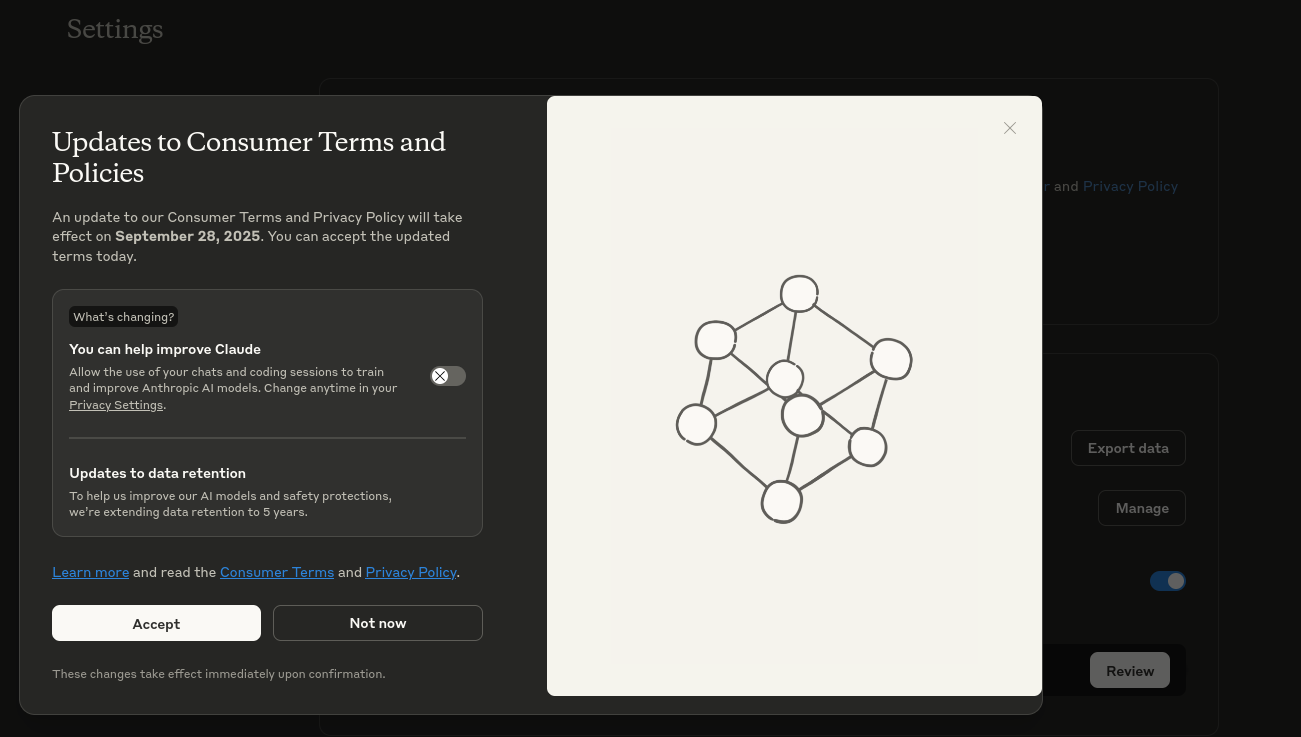
Task: Click the network graph illustration
Action: [794, 397]
